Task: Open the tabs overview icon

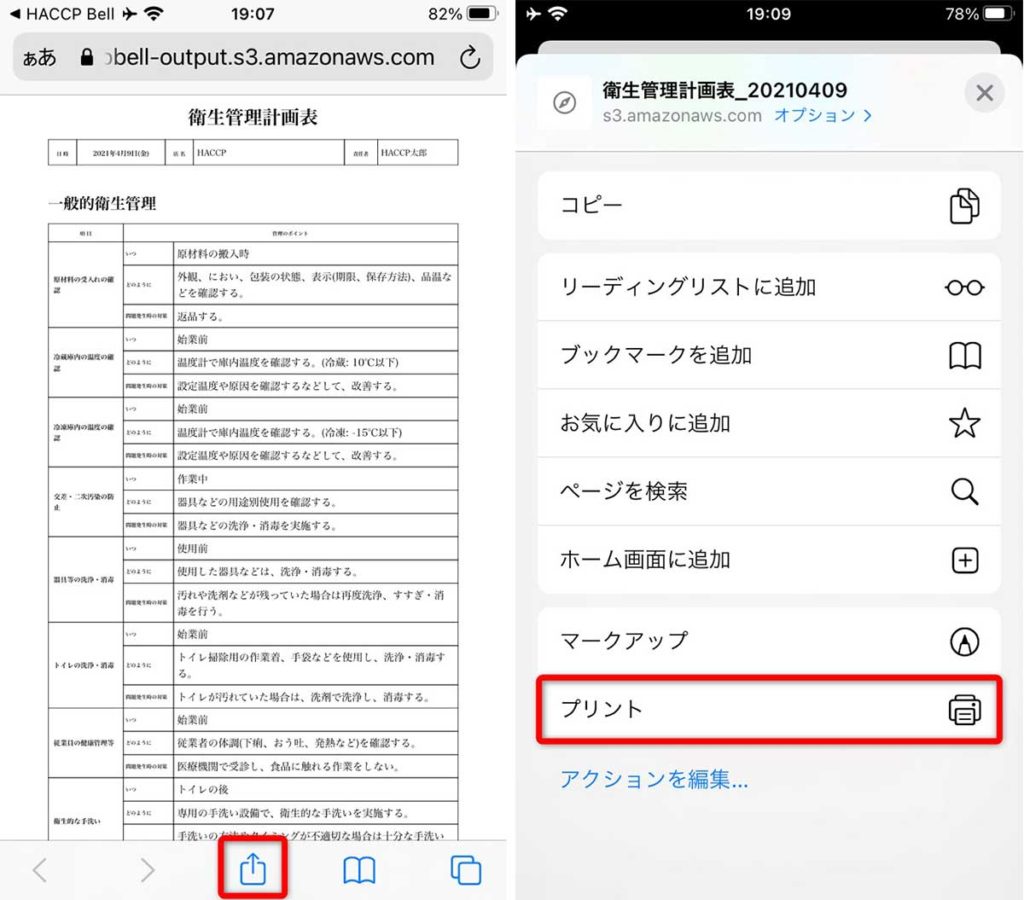Action: pyautogui.click(x=465, y=870)
